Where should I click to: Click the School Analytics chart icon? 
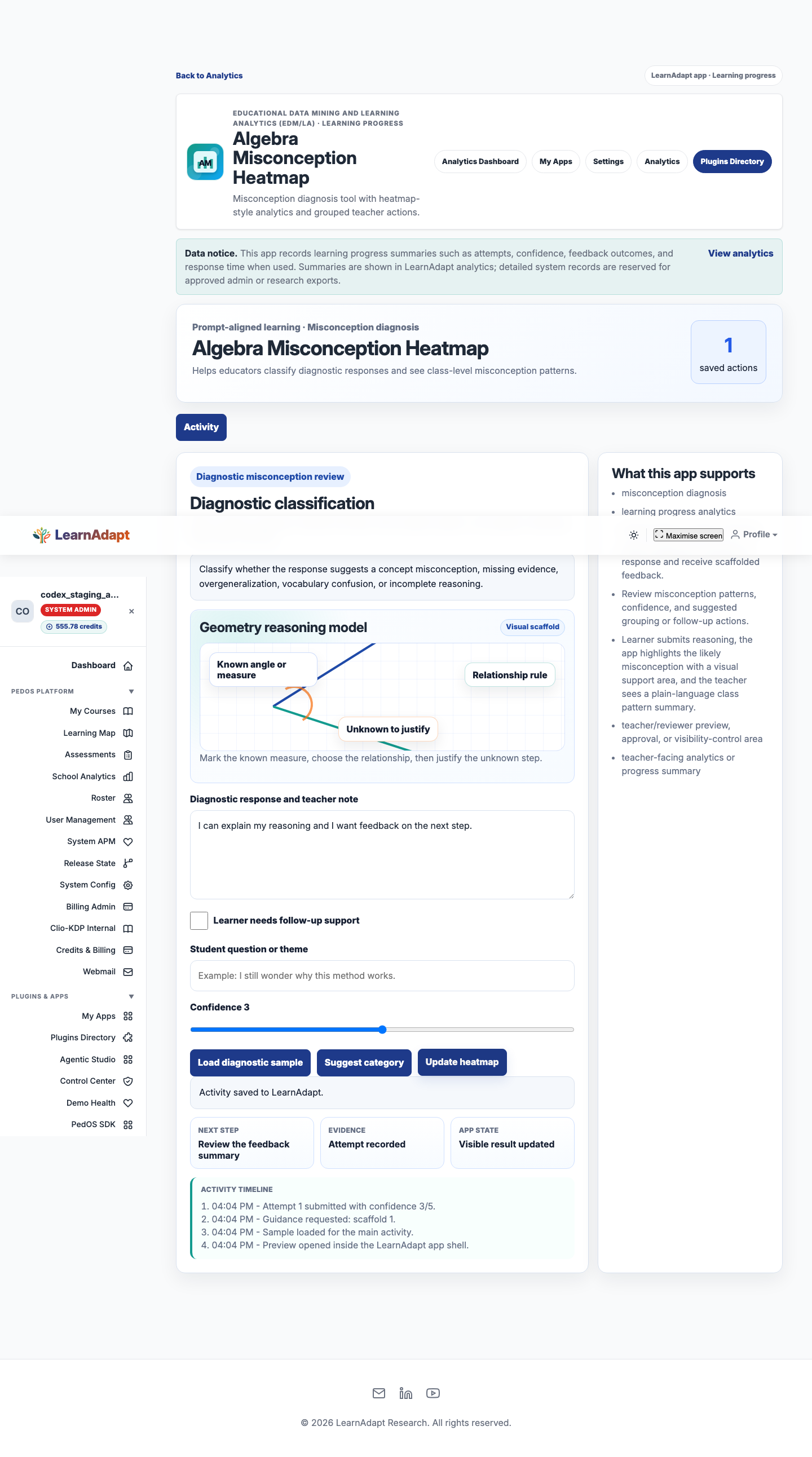(128, 776)
